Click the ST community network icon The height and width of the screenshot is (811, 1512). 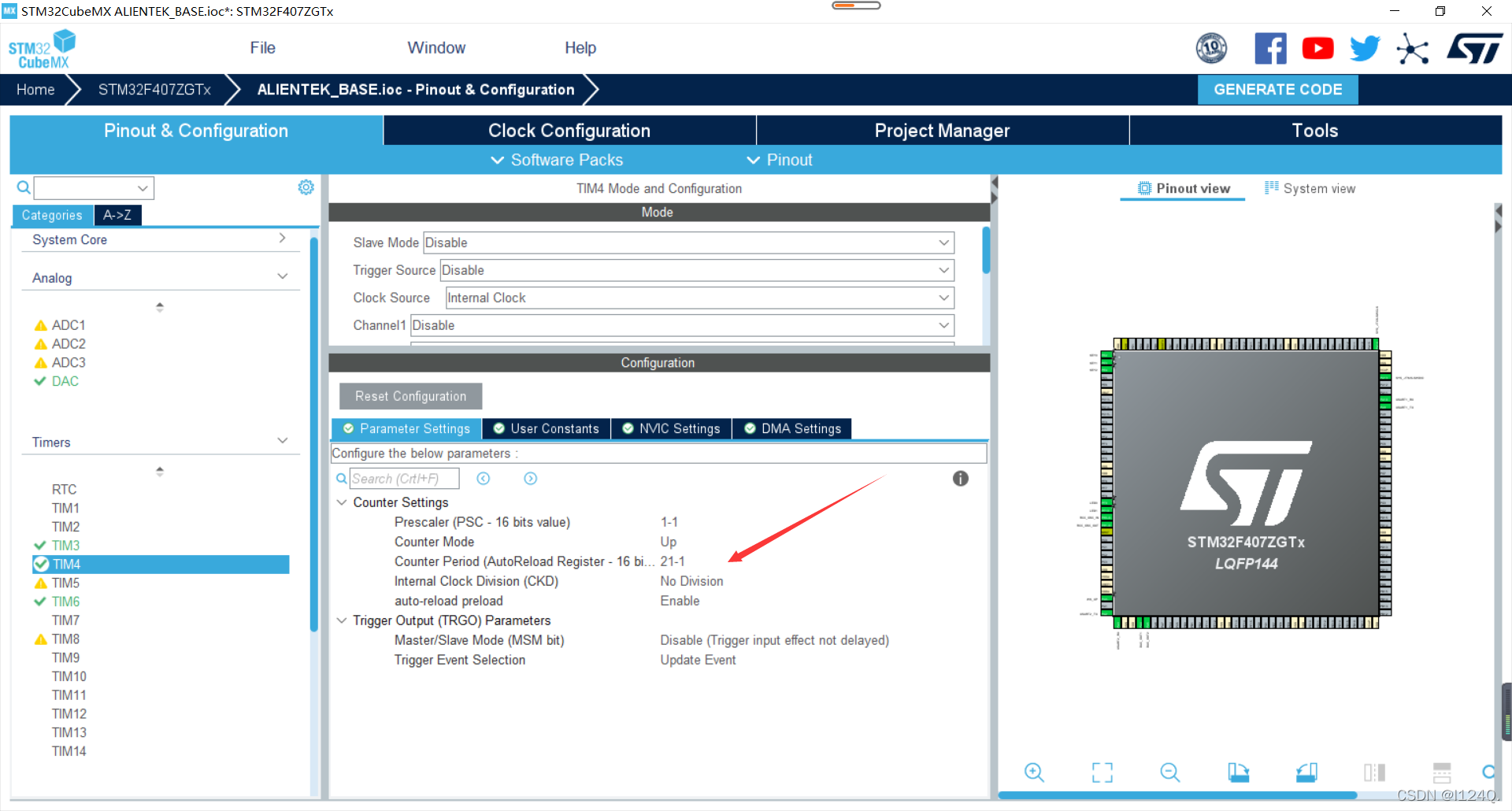(1413, 49)
